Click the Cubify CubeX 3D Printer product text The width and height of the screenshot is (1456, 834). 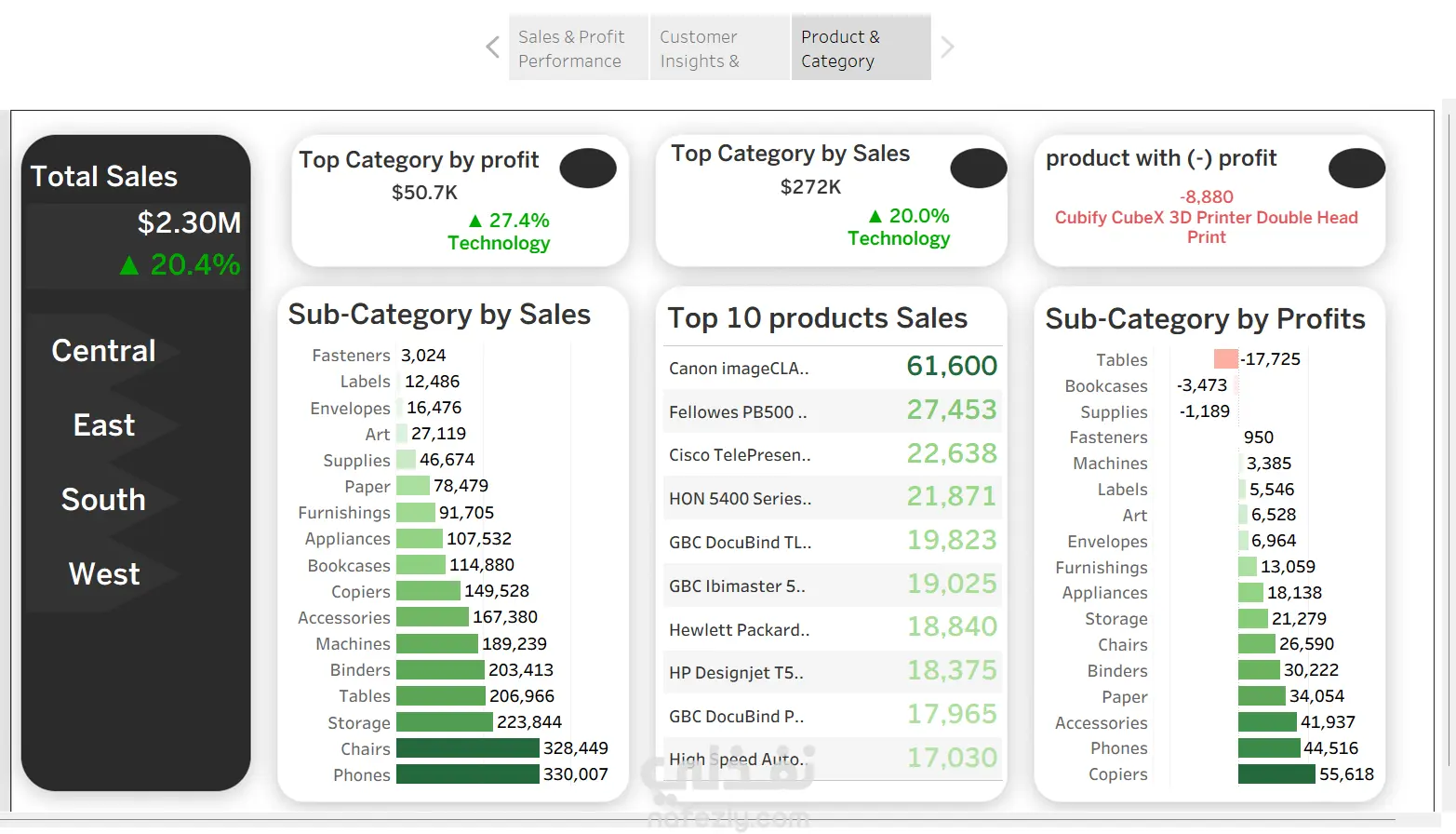click(x=1207, y=227)
